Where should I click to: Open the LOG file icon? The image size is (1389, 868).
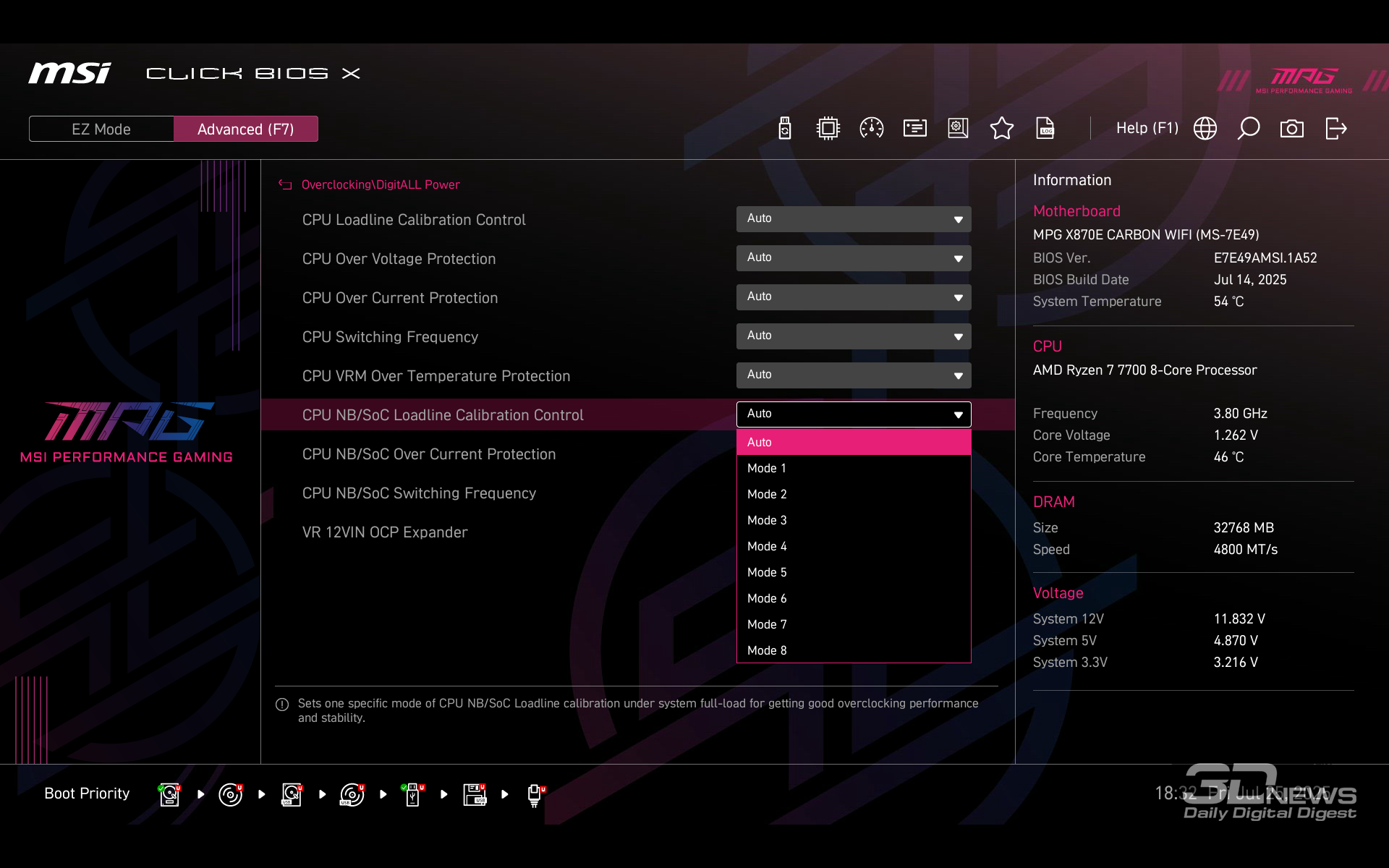coord(1045,129)
